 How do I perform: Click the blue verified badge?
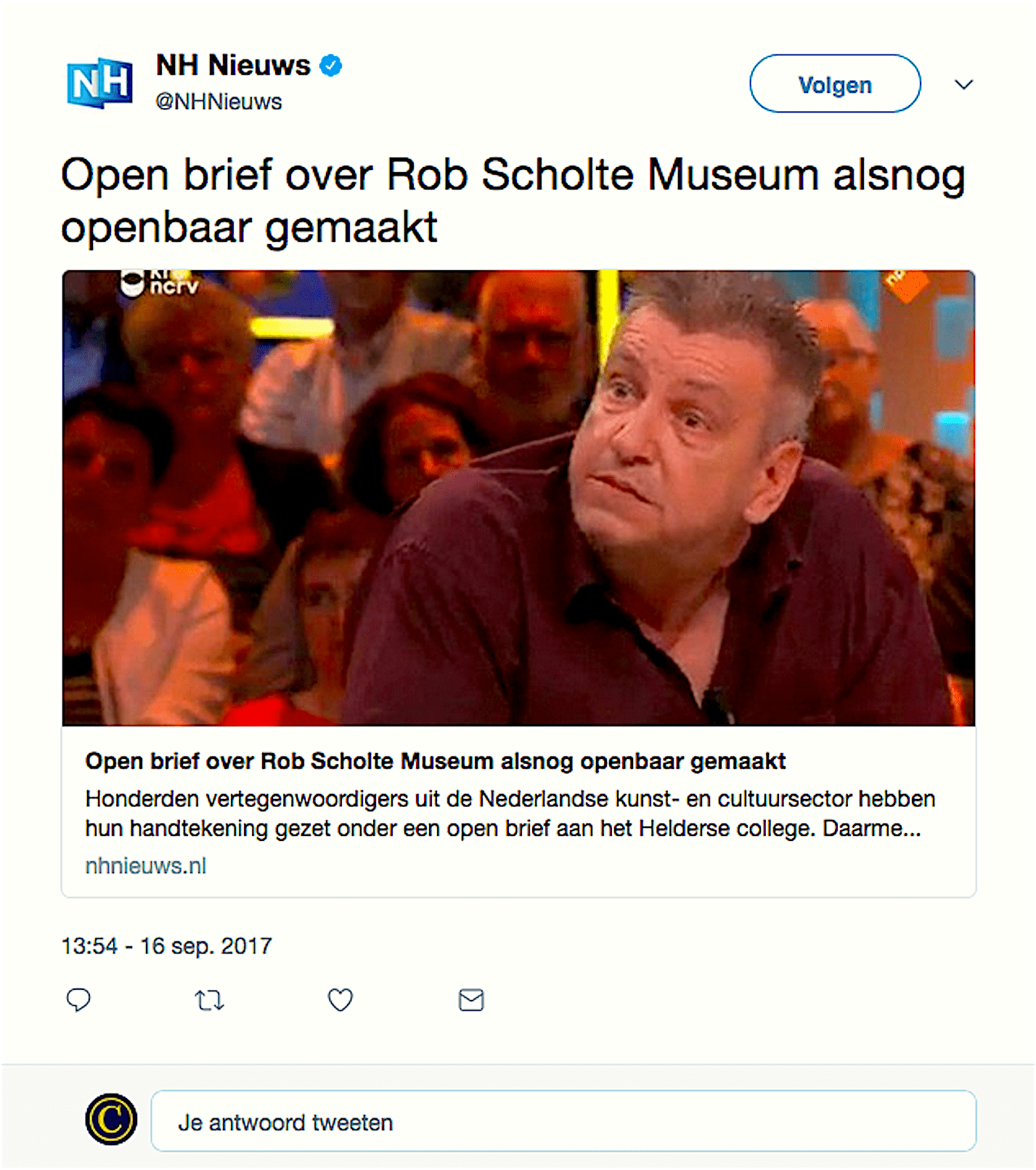click(331, 65)
